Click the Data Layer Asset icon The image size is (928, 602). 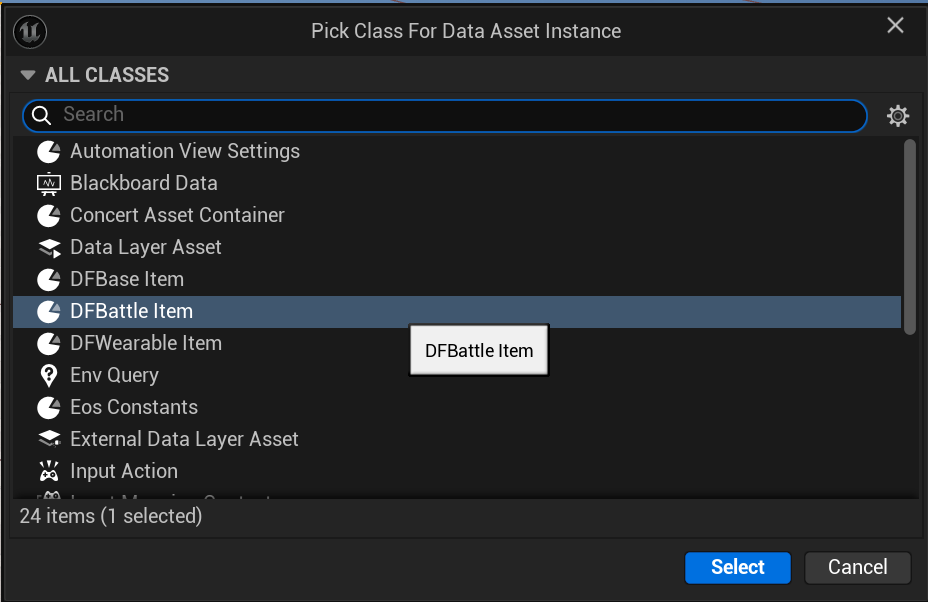[x=48, y=247]
